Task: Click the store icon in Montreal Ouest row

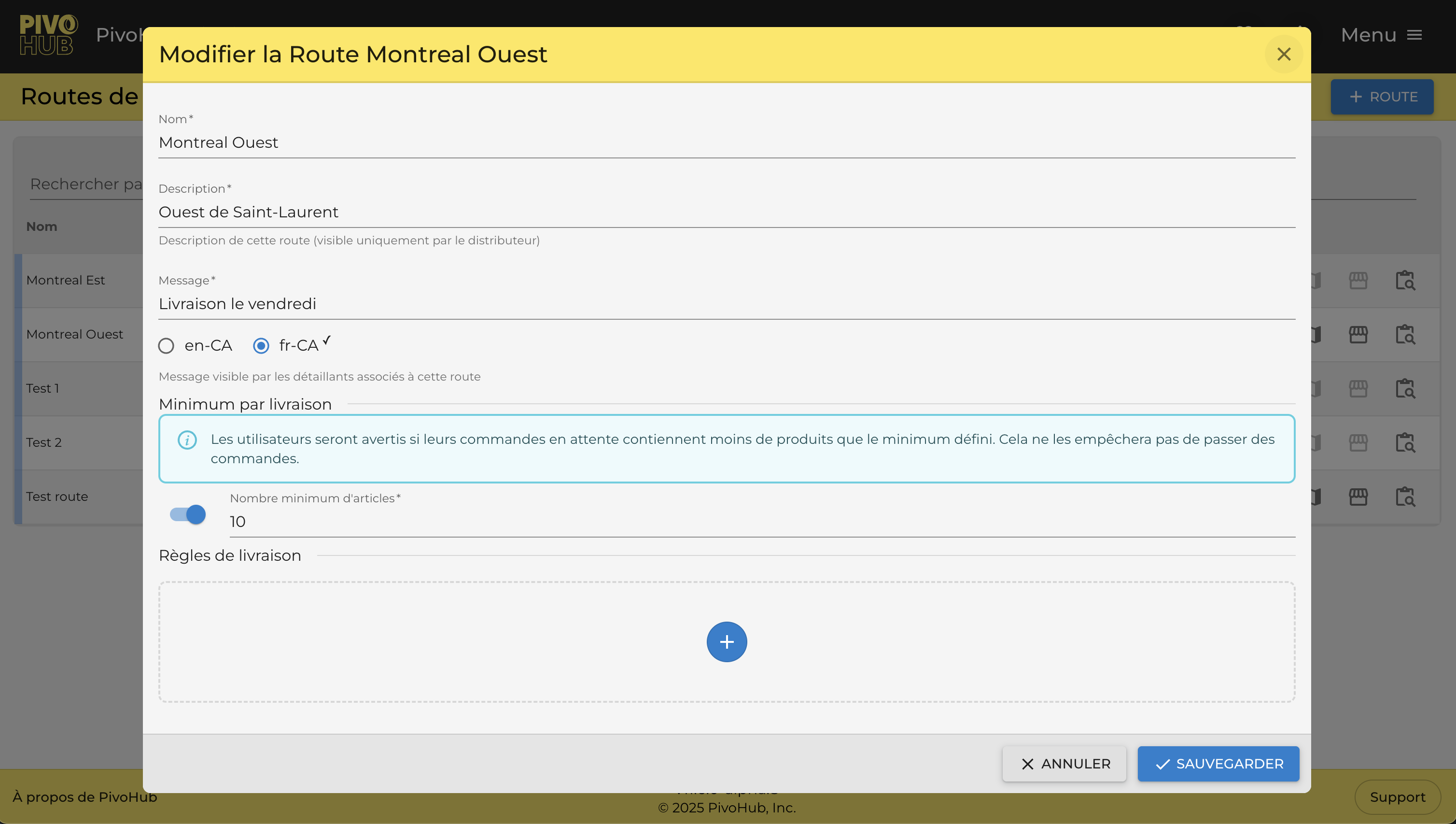Action: click(x=1358, y=334)
